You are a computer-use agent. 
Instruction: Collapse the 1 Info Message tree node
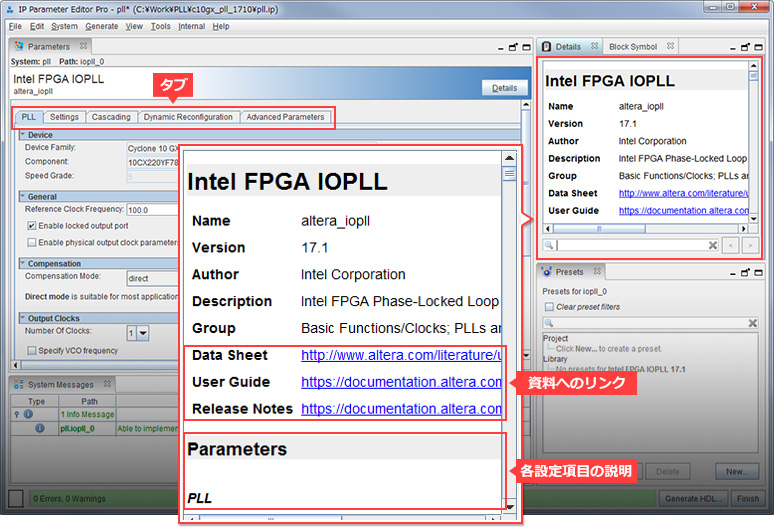[17, 414]
